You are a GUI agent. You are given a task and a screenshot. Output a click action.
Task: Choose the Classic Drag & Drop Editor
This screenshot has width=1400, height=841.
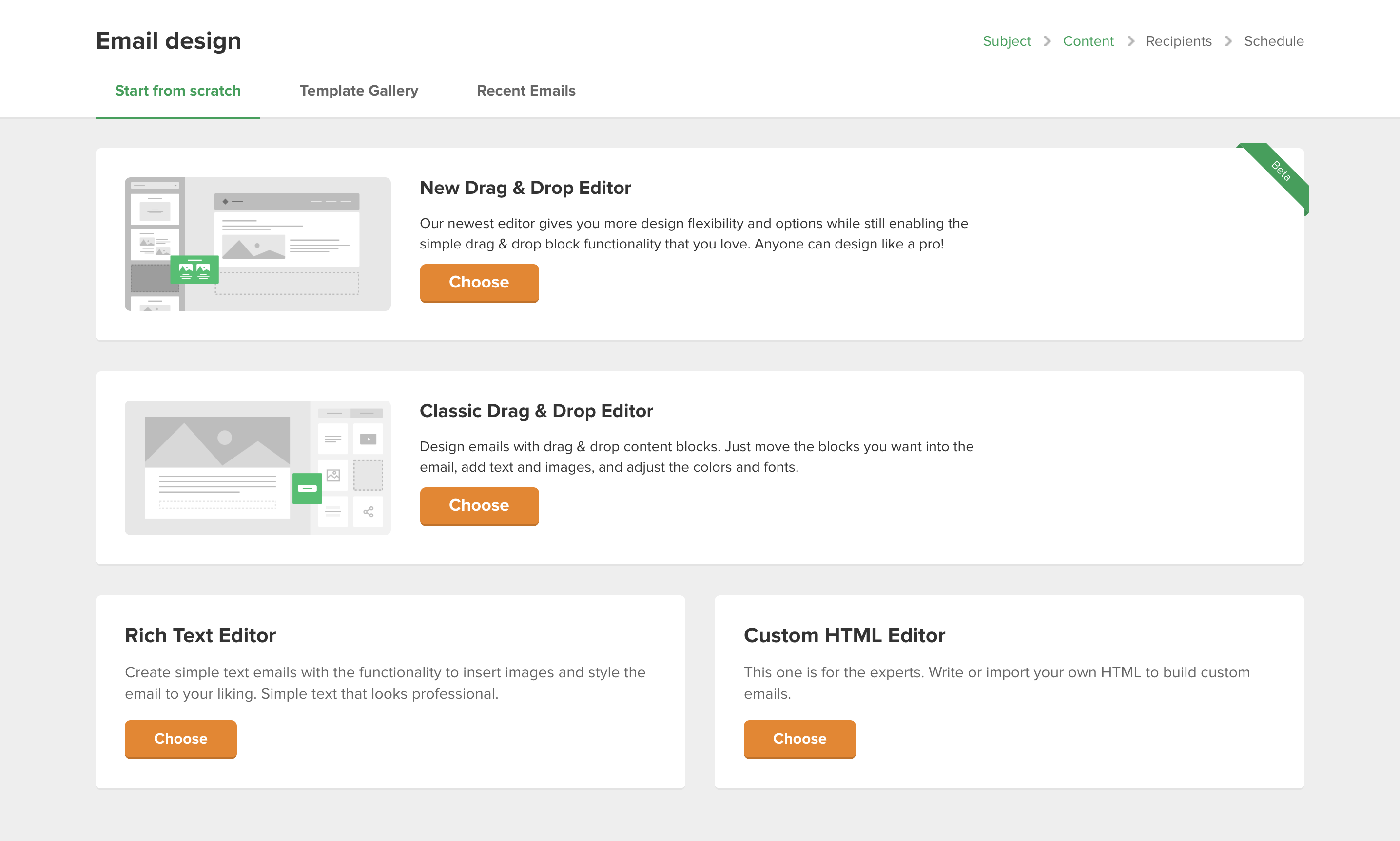479,506
